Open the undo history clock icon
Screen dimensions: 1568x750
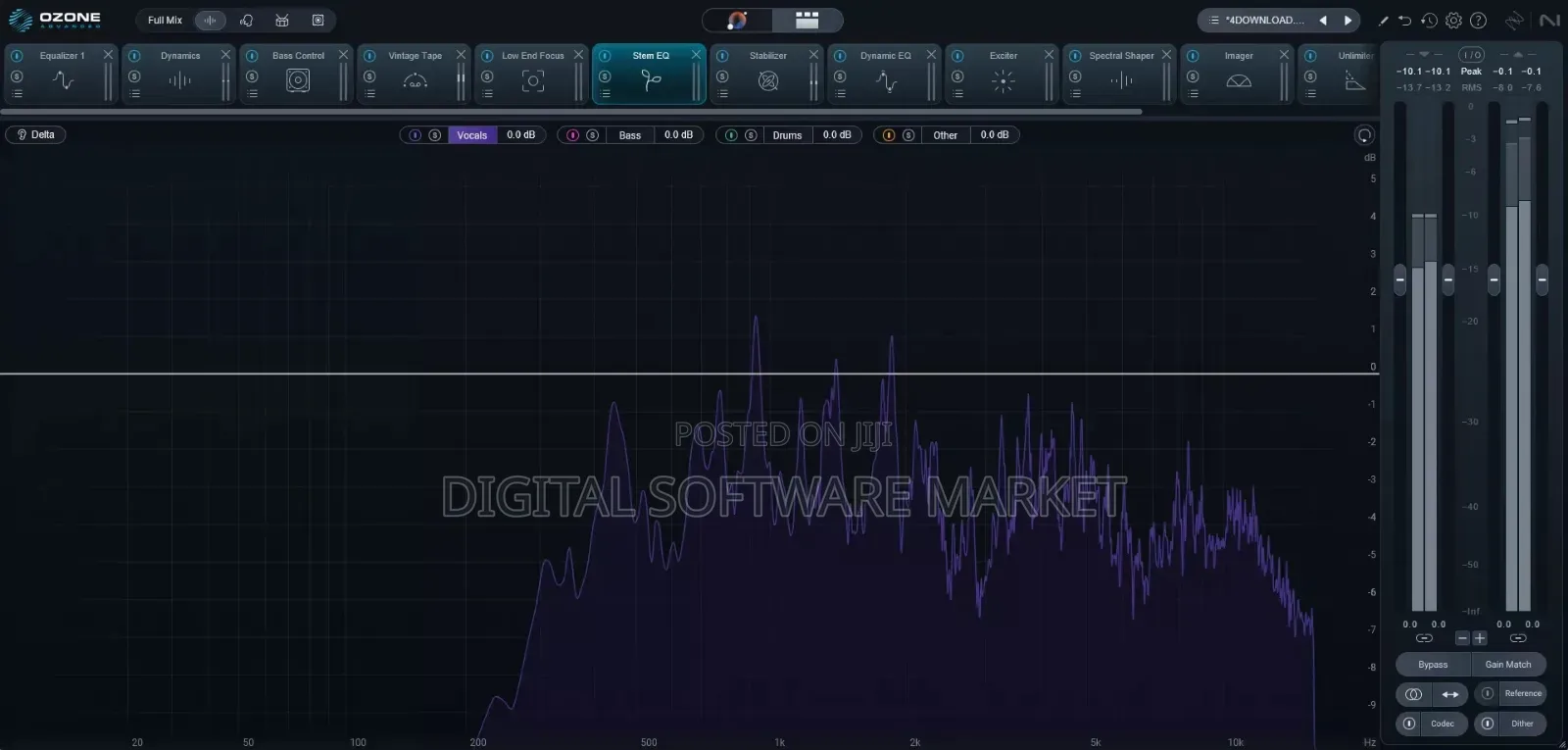(1429, 20)
